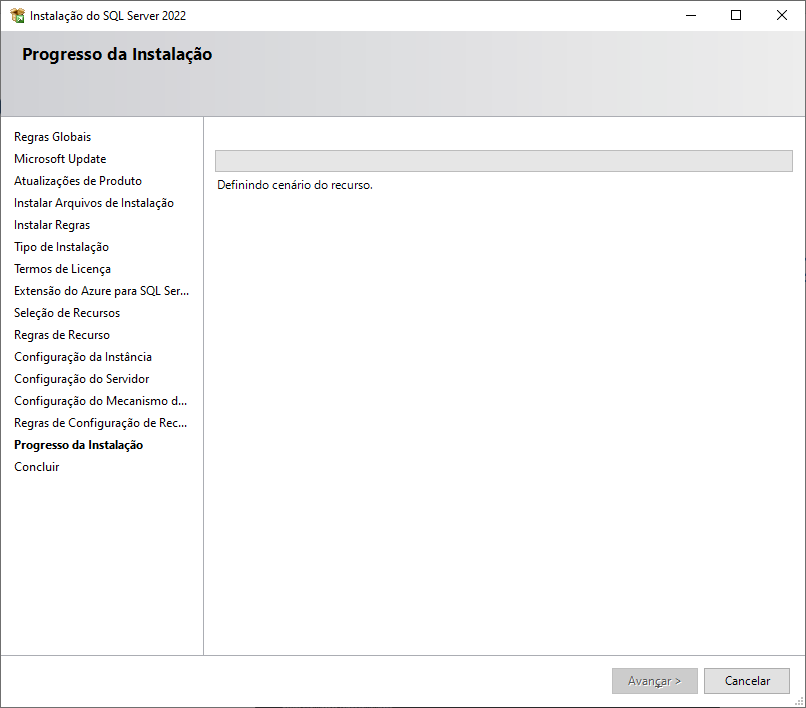Select the Instalar Regras step
This screenshot has height=708, width=806.
[x=52, y=225]
